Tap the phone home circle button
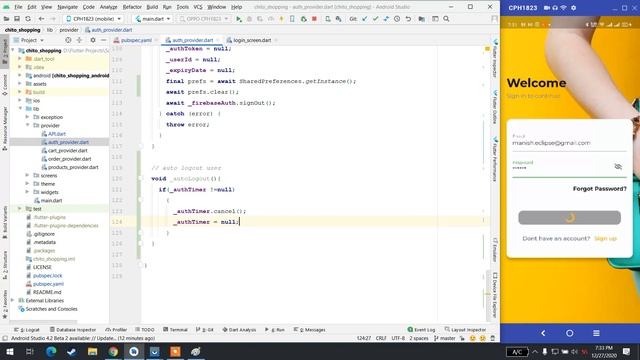Screen dimensions: 640x360 click(570, 333)
